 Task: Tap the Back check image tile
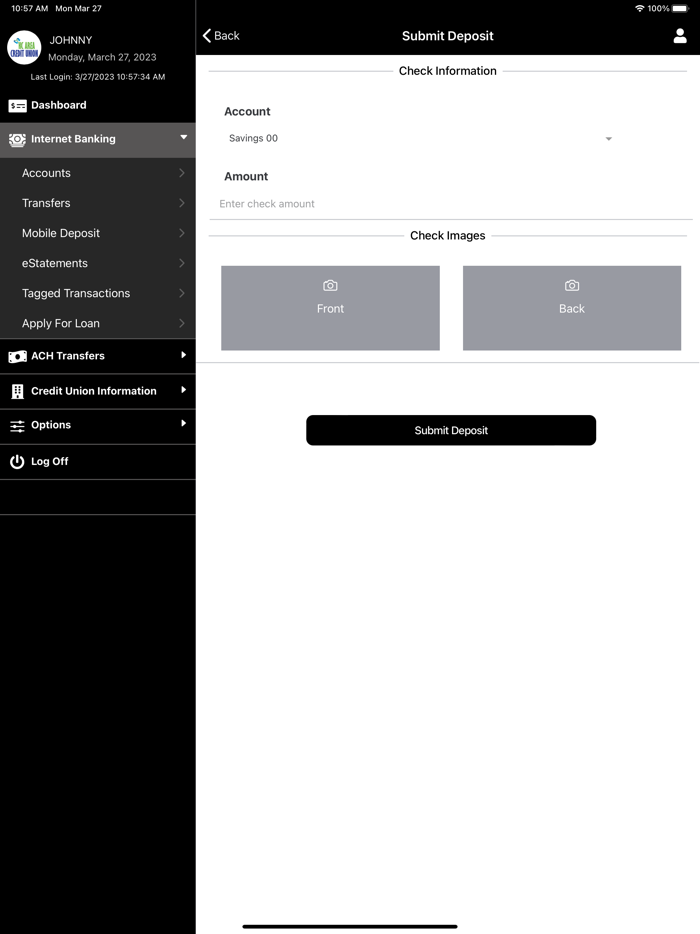click(572, 308)
